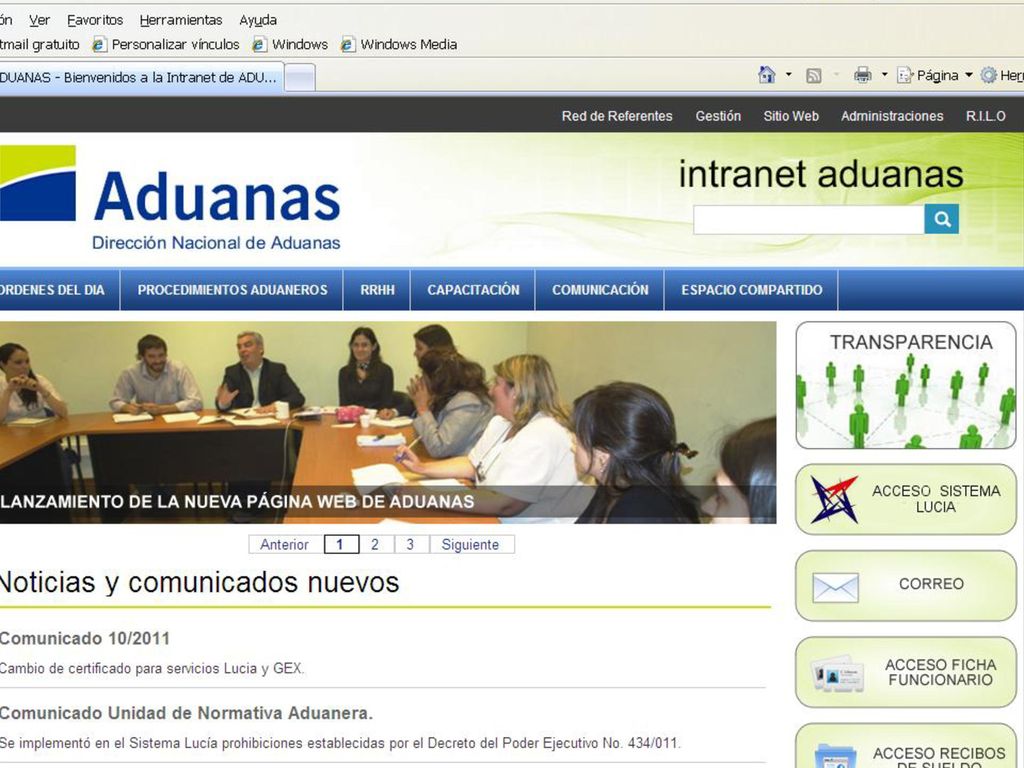Open the R.I.L.O top link
The width and height of the screenshot is (1024, 768).
[985, 116]
